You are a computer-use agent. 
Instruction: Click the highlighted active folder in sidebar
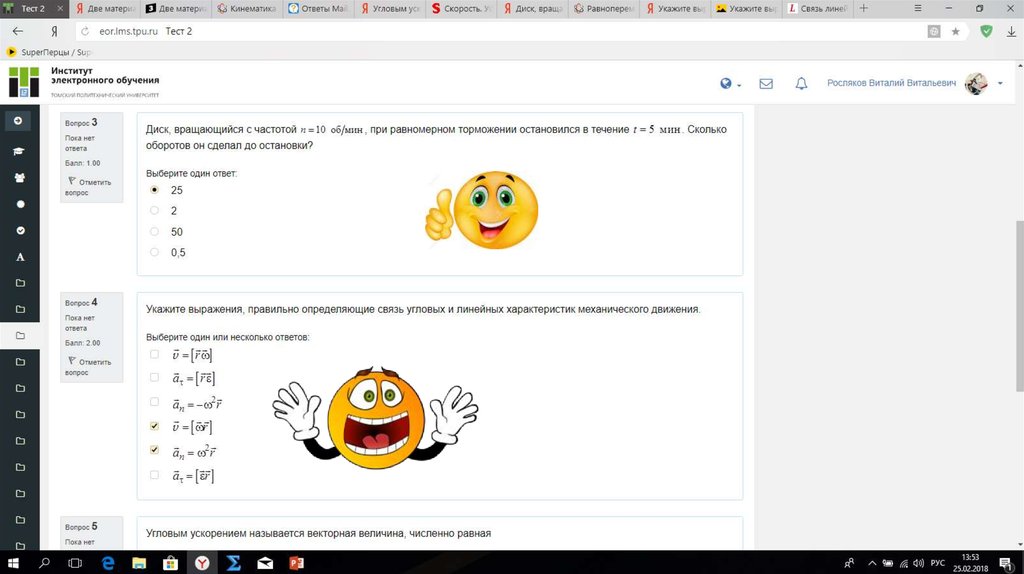[20, 335]
